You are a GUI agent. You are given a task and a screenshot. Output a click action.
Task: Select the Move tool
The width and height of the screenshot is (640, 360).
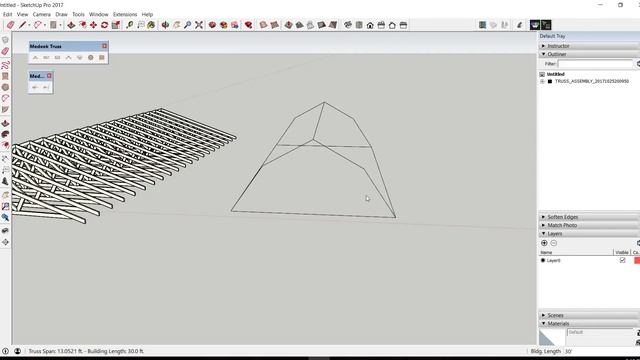click(93, 25)
